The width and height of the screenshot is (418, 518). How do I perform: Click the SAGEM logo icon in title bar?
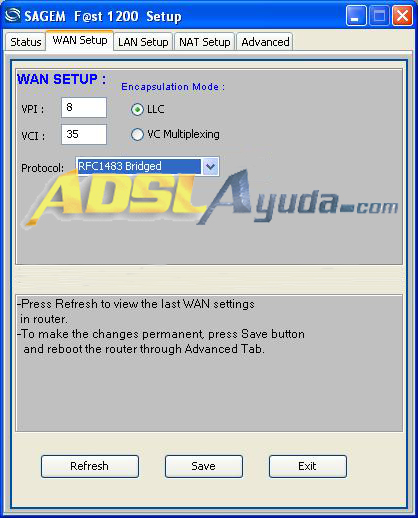coord(13,15)
